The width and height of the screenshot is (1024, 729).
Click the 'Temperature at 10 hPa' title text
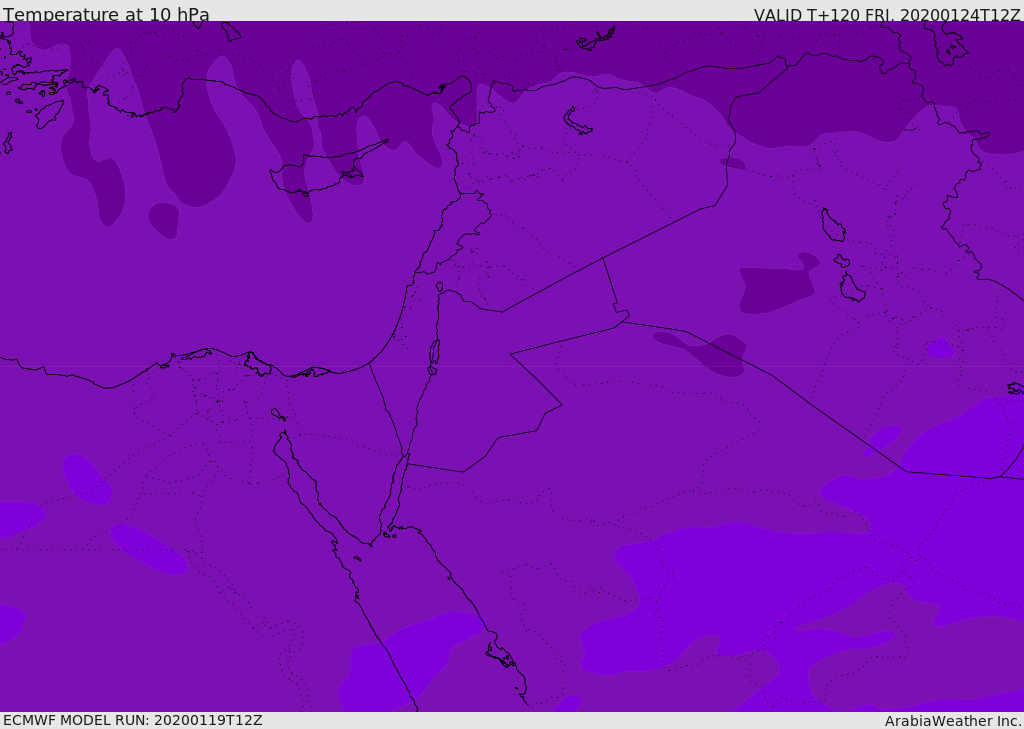106,14
